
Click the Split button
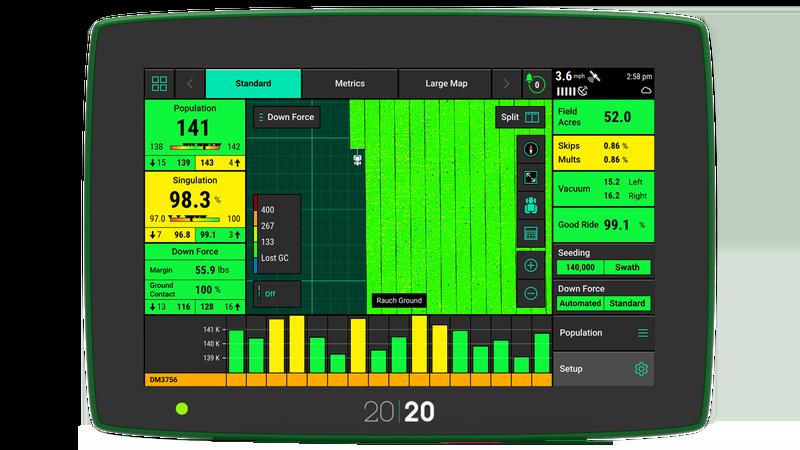pyautogui.click(x=520, y=117)
